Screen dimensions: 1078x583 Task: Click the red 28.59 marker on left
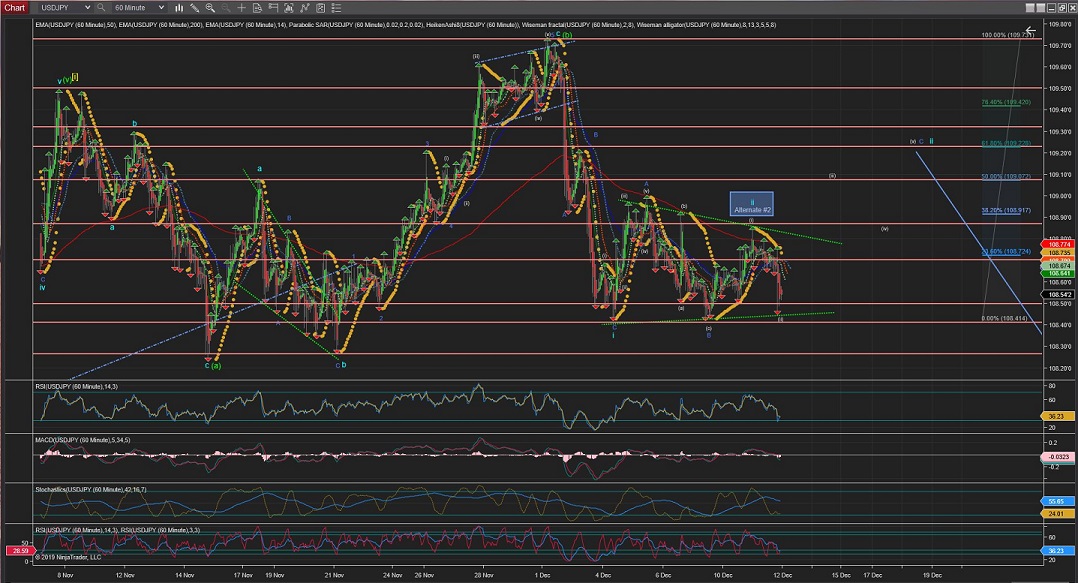point(19,551)
